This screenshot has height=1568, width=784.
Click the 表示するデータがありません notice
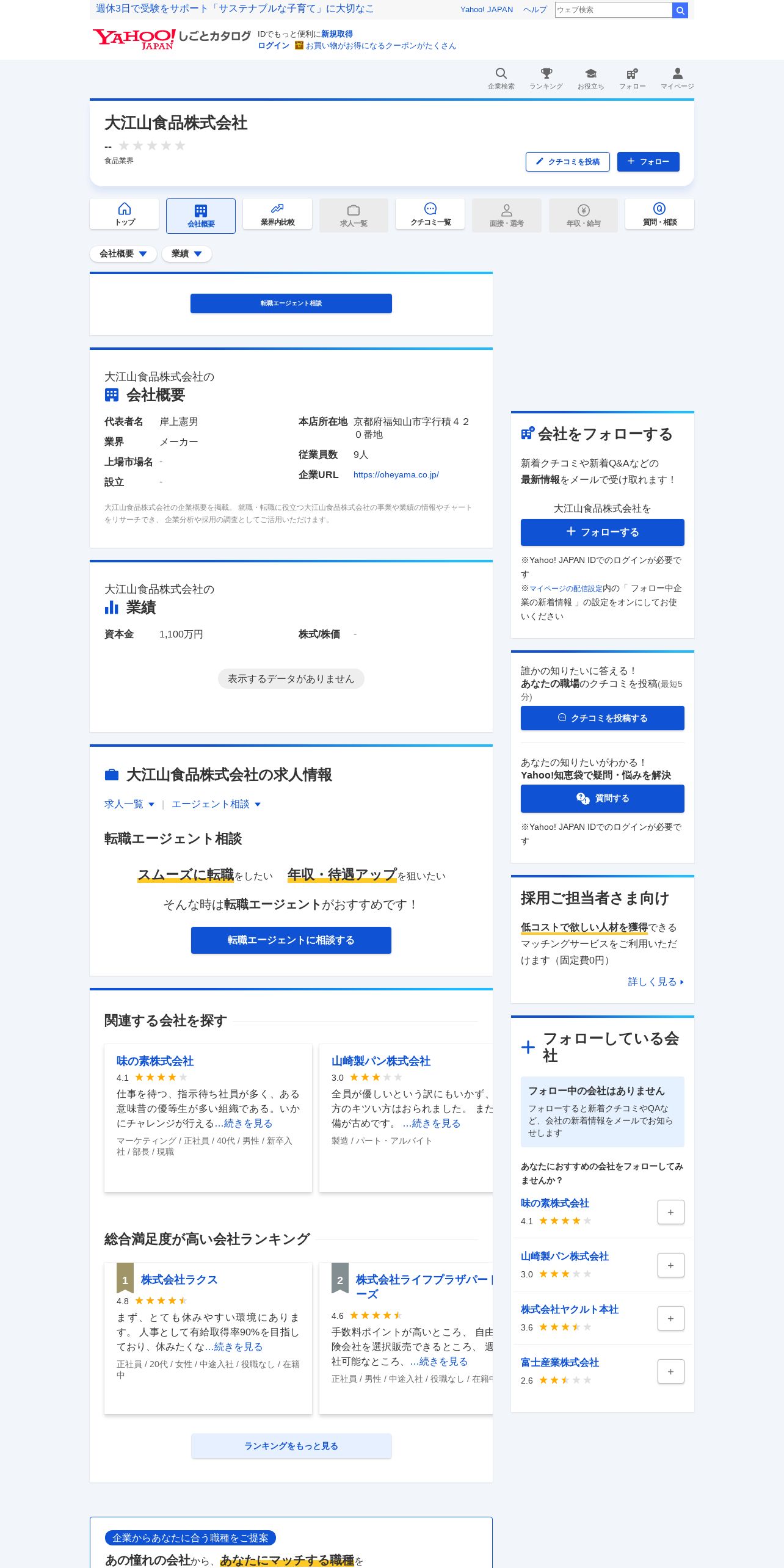[x=291, y=679]
